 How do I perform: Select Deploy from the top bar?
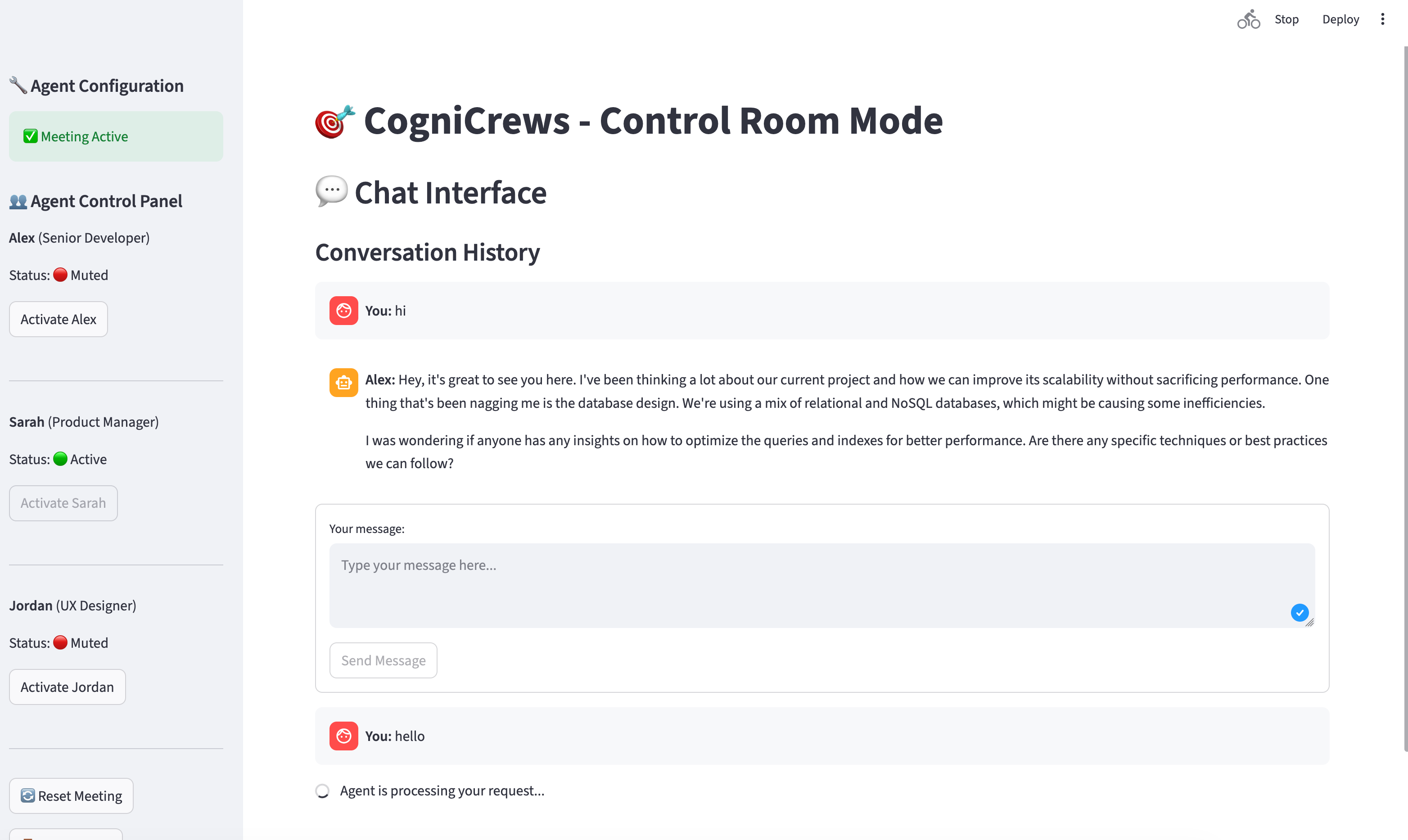coord(1340,18)
